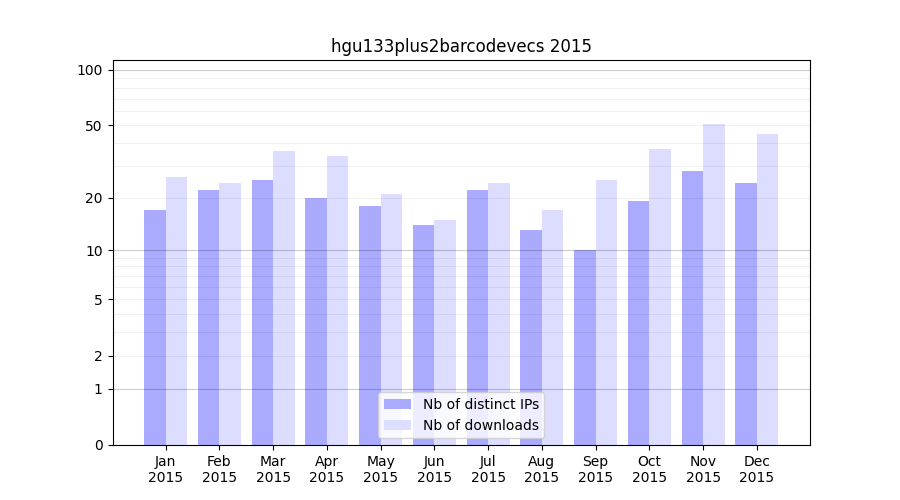Click the 100 y-axis tick label

click(x=90, y=70)
